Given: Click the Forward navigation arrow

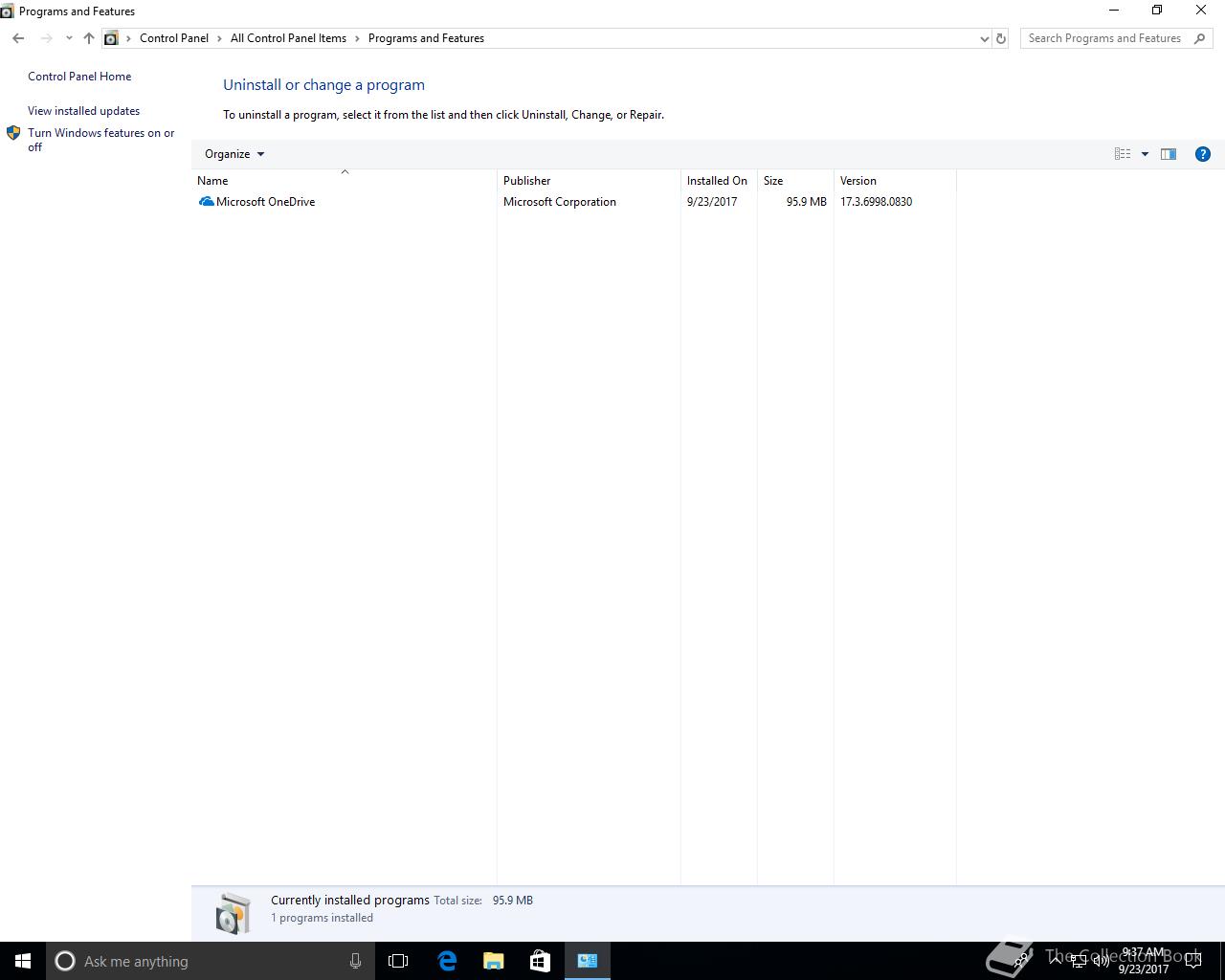Looking at the screenshot, I should 45,38.
